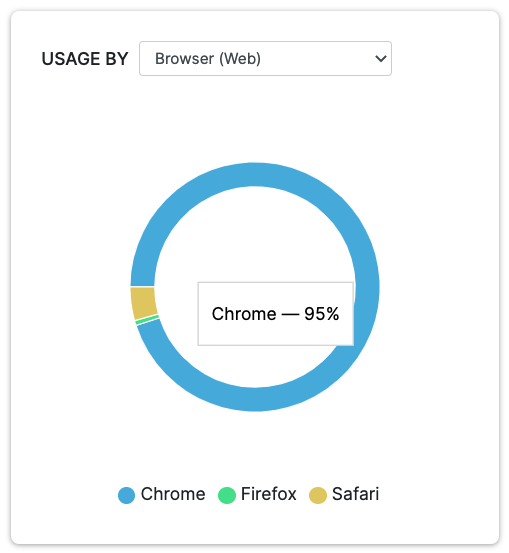Select the yellow Safari donut segment
Screen dimensions: 509x553
[x=143, y=302]
